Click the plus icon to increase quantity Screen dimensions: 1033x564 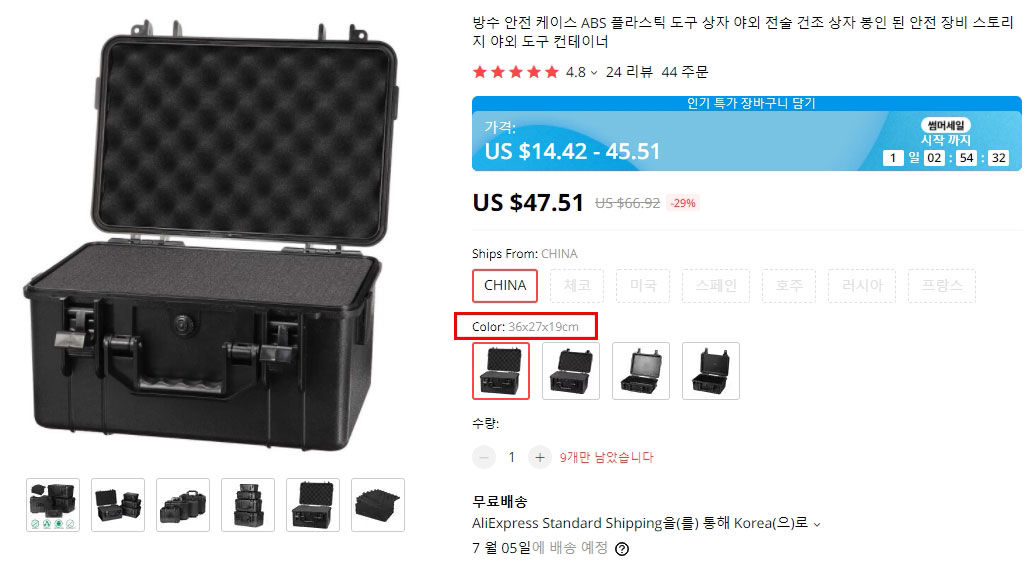540,457
